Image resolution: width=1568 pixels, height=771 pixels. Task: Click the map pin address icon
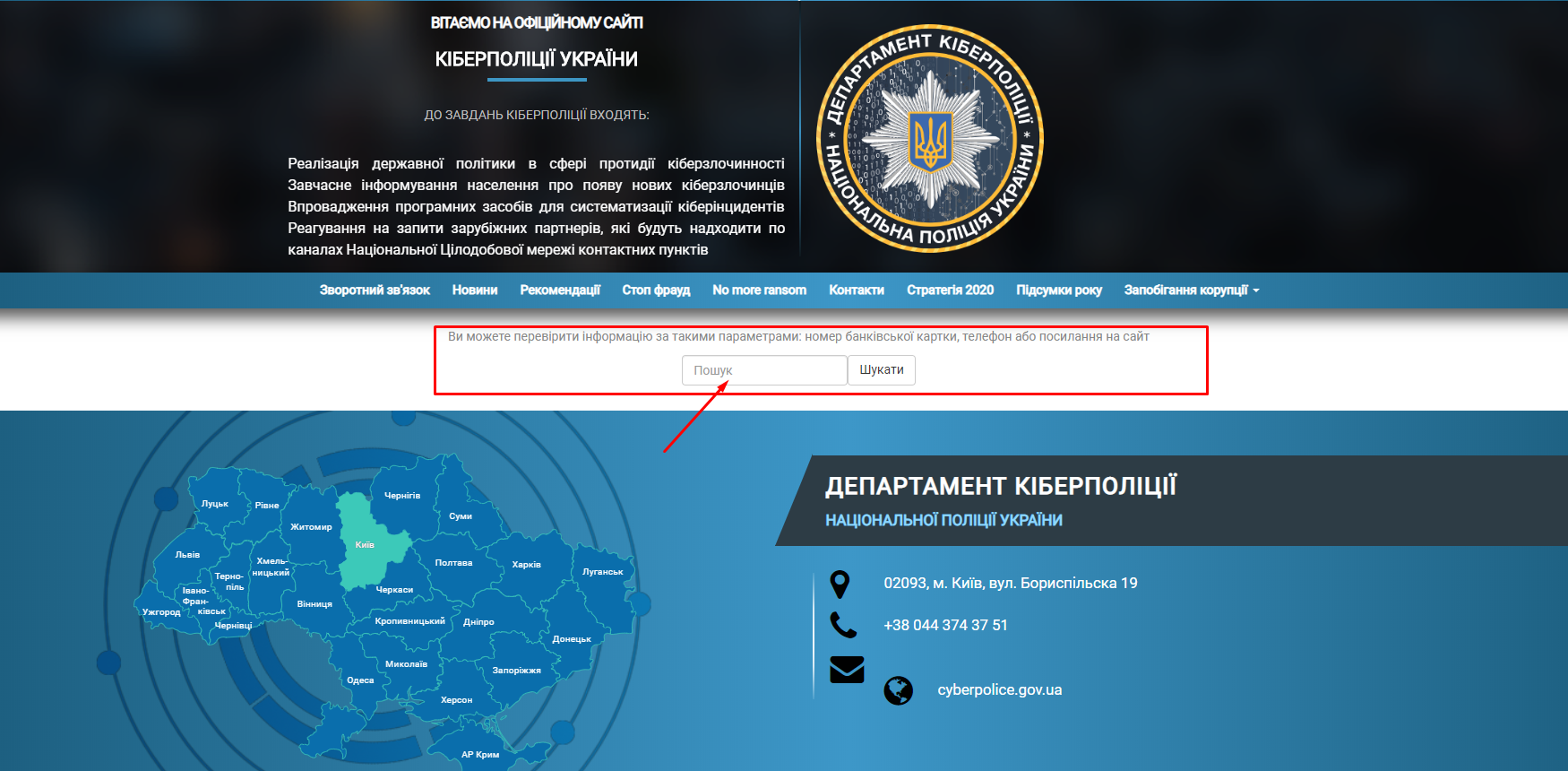840,585
